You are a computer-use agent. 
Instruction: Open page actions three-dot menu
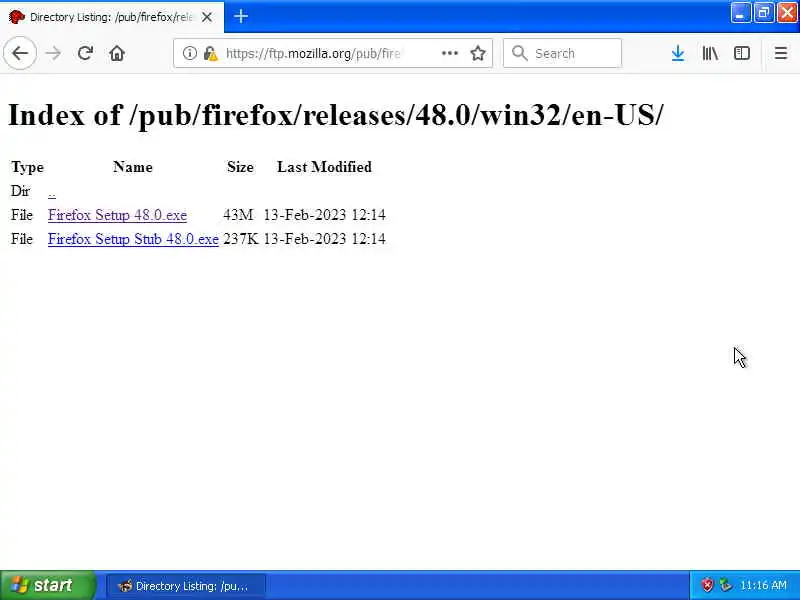point(449,53)
